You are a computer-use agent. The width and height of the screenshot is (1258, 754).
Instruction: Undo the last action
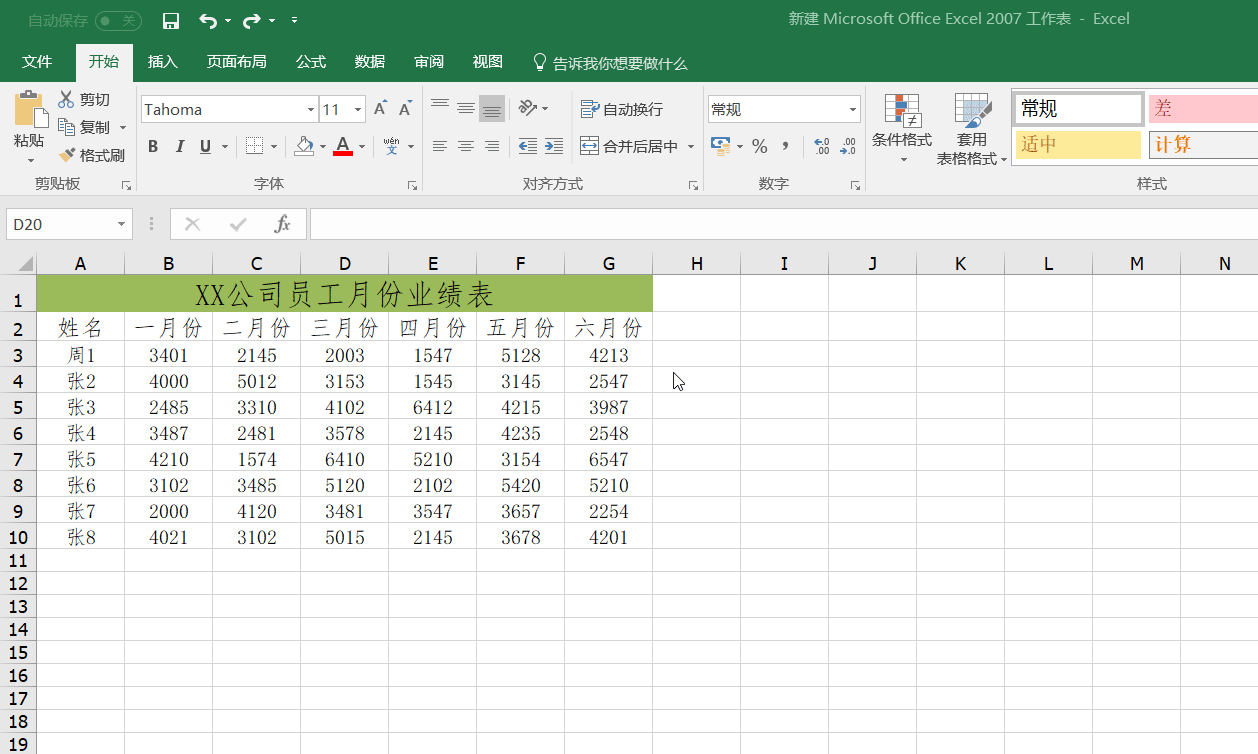tap(207, 20)
